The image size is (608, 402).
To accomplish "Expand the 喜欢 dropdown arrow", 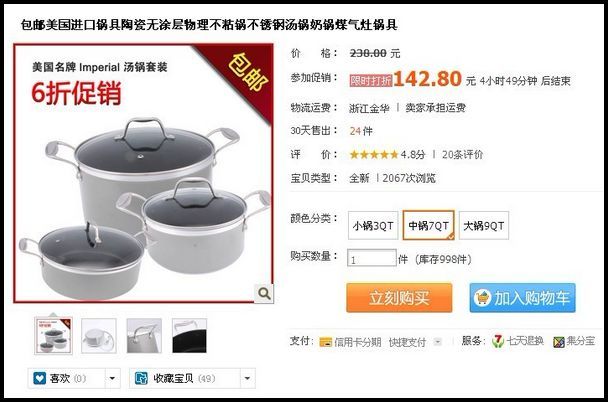I will (x=112, y=378).
